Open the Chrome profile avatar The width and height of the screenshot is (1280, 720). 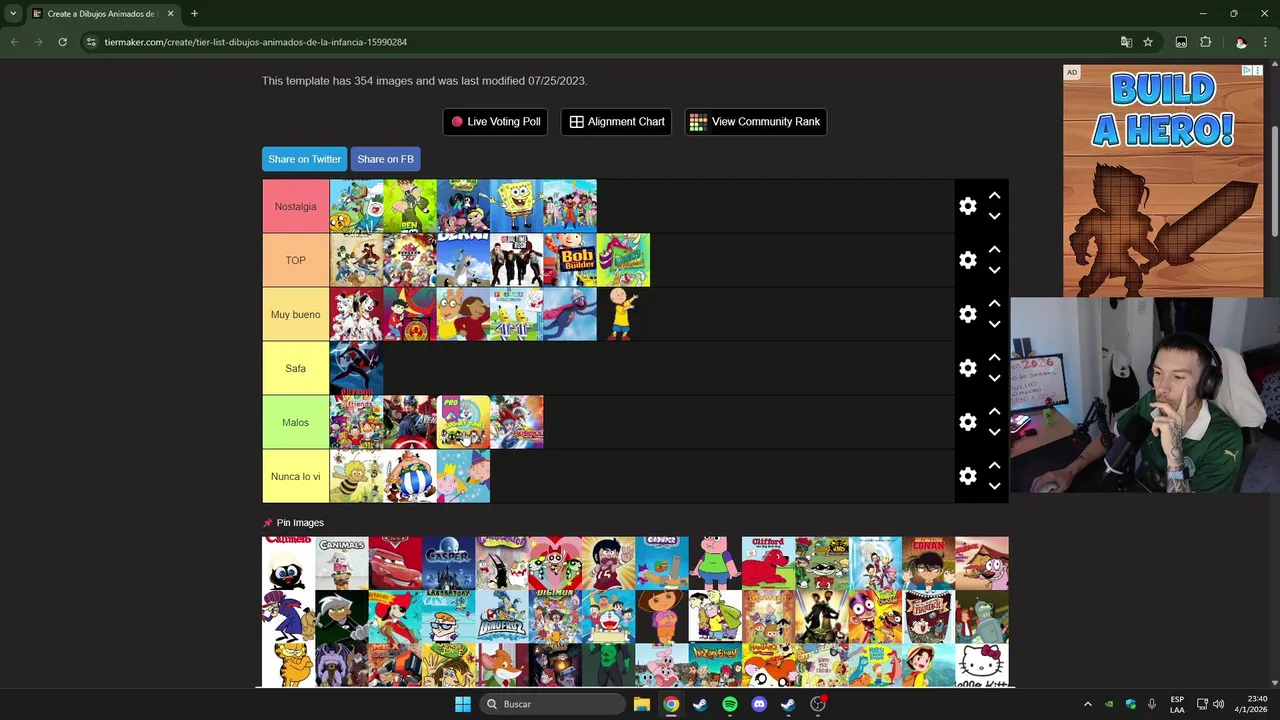tap(1241, 42)
